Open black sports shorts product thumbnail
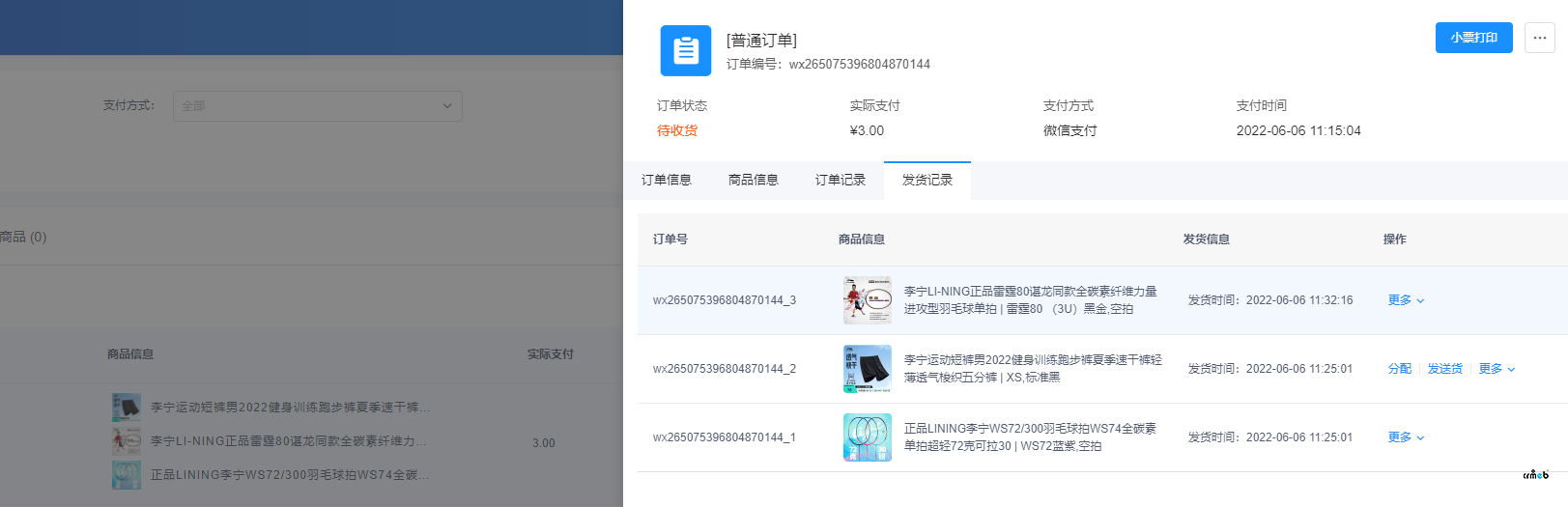This screenshot has height=507, width=1568. click(868, 369)
